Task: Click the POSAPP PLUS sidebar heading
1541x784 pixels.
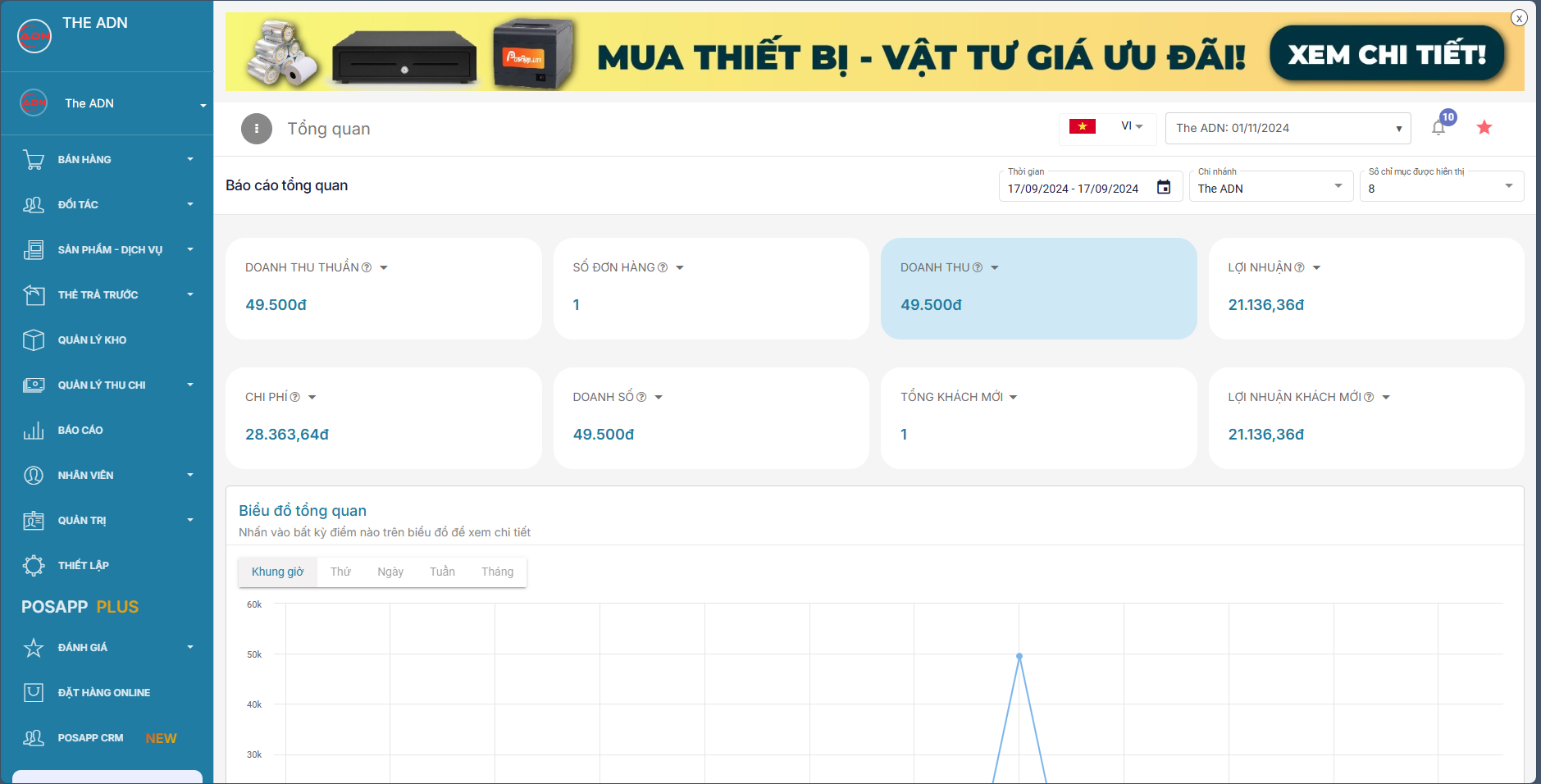Action: 80,607
